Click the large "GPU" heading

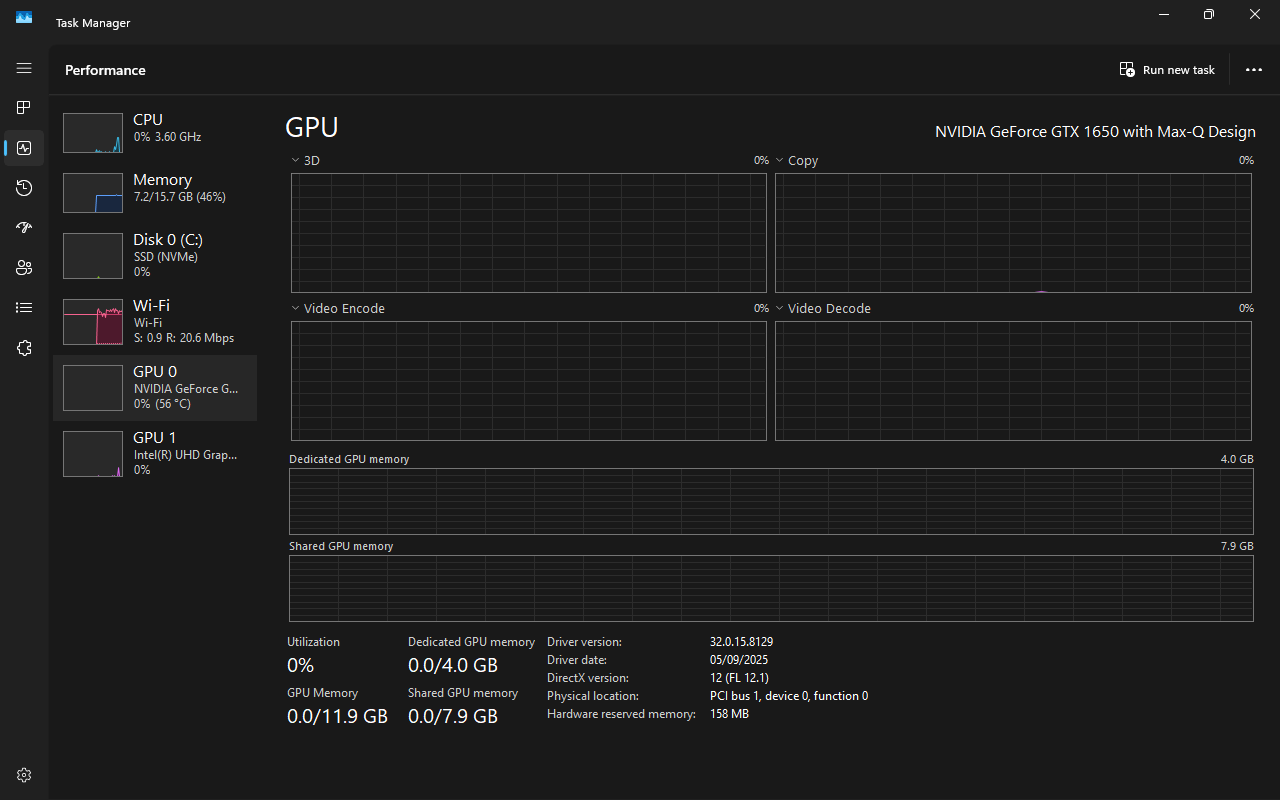point(312,127)
